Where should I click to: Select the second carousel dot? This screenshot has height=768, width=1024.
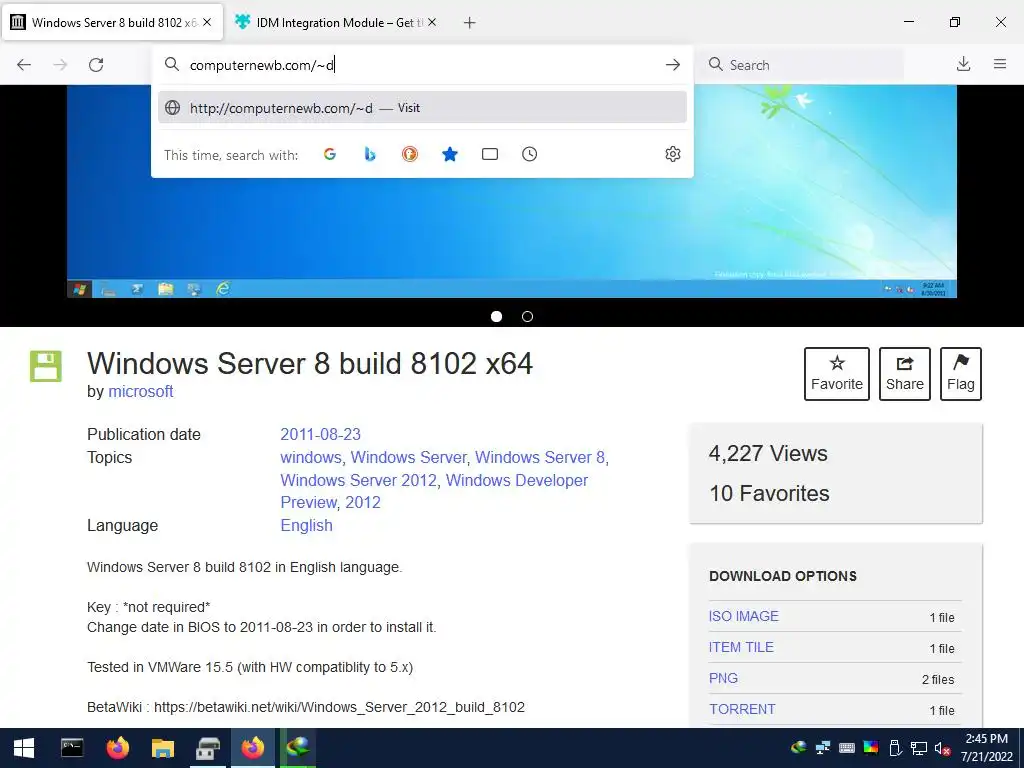pyautogui.click(x=528, y=317)
